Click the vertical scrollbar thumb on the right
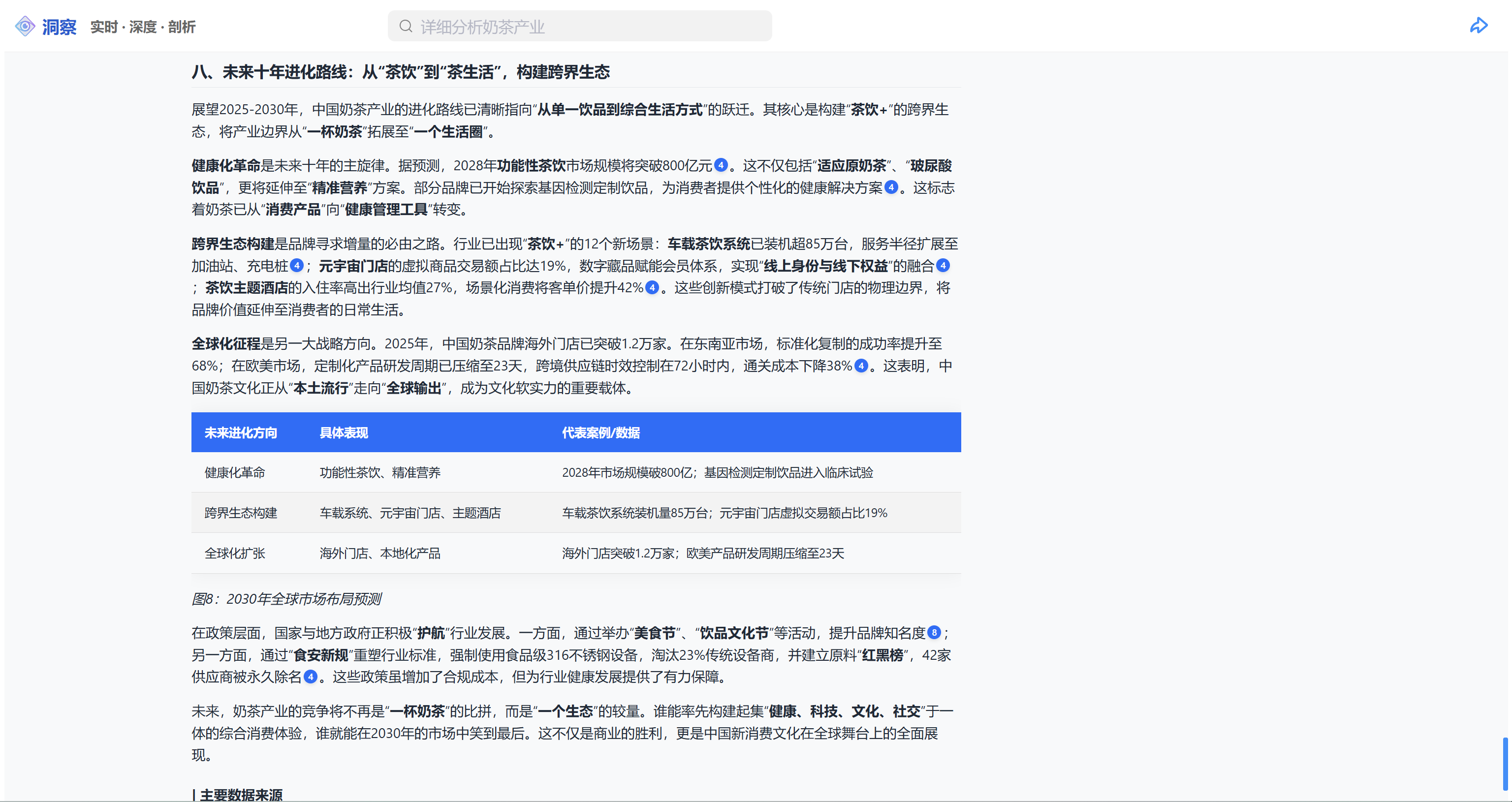The image size is (1512, 802). click(x=1505, y=763)
